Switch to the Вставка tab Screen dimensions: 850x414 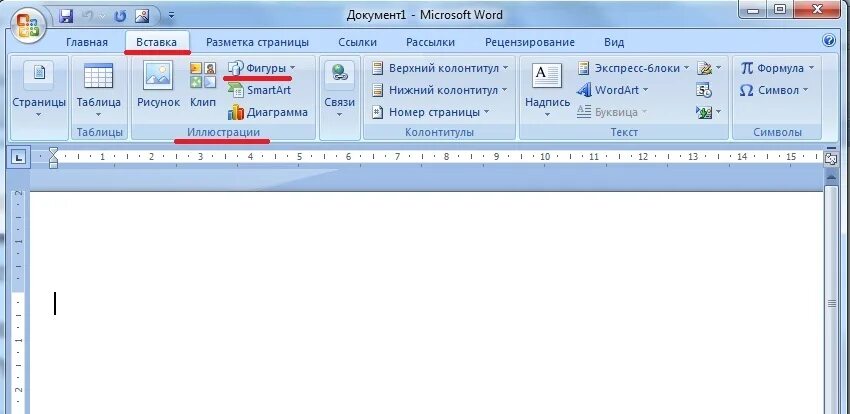click(156, 42)
